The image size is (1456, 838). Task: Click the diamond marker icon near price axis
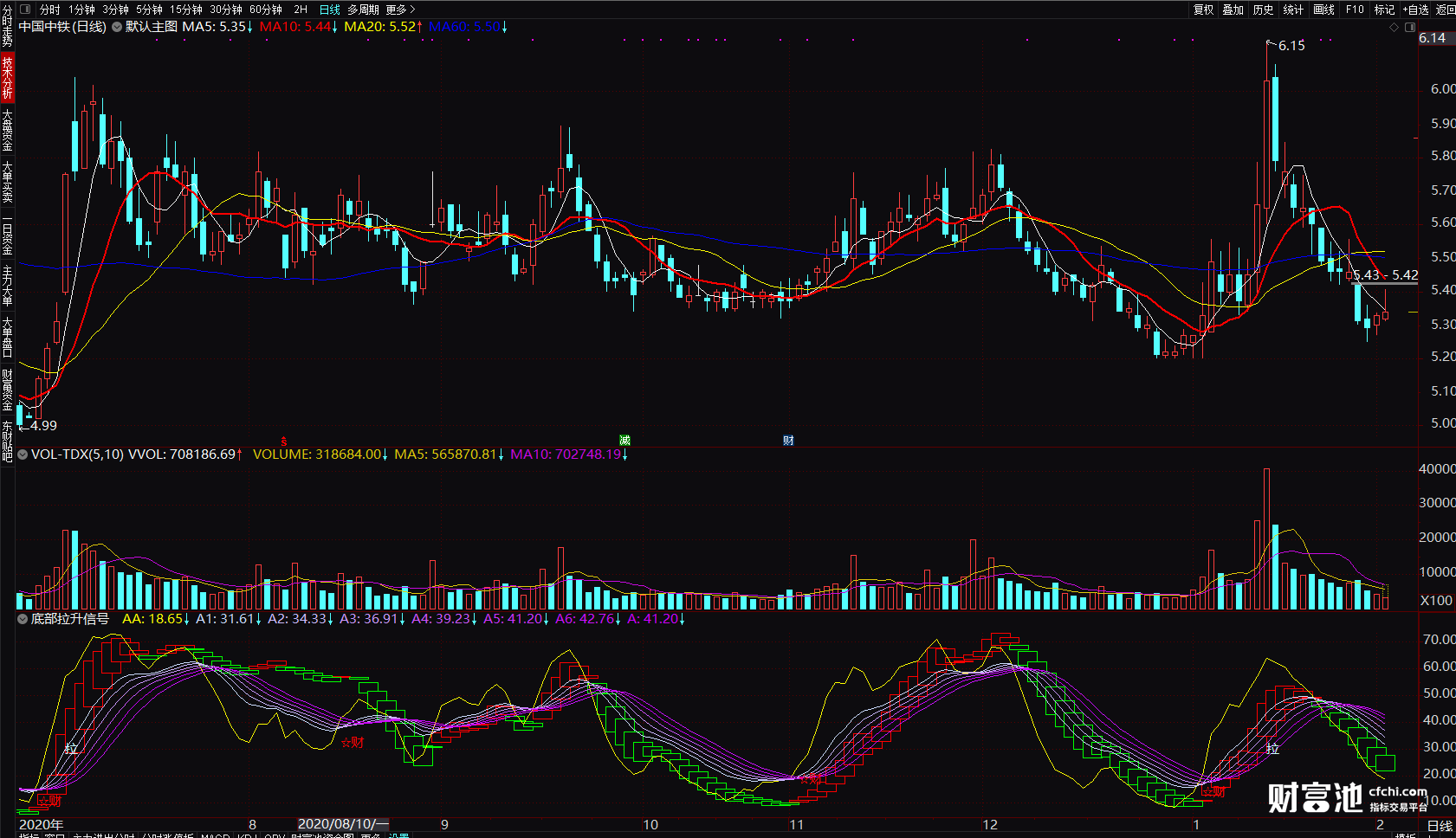(1395, 28)
